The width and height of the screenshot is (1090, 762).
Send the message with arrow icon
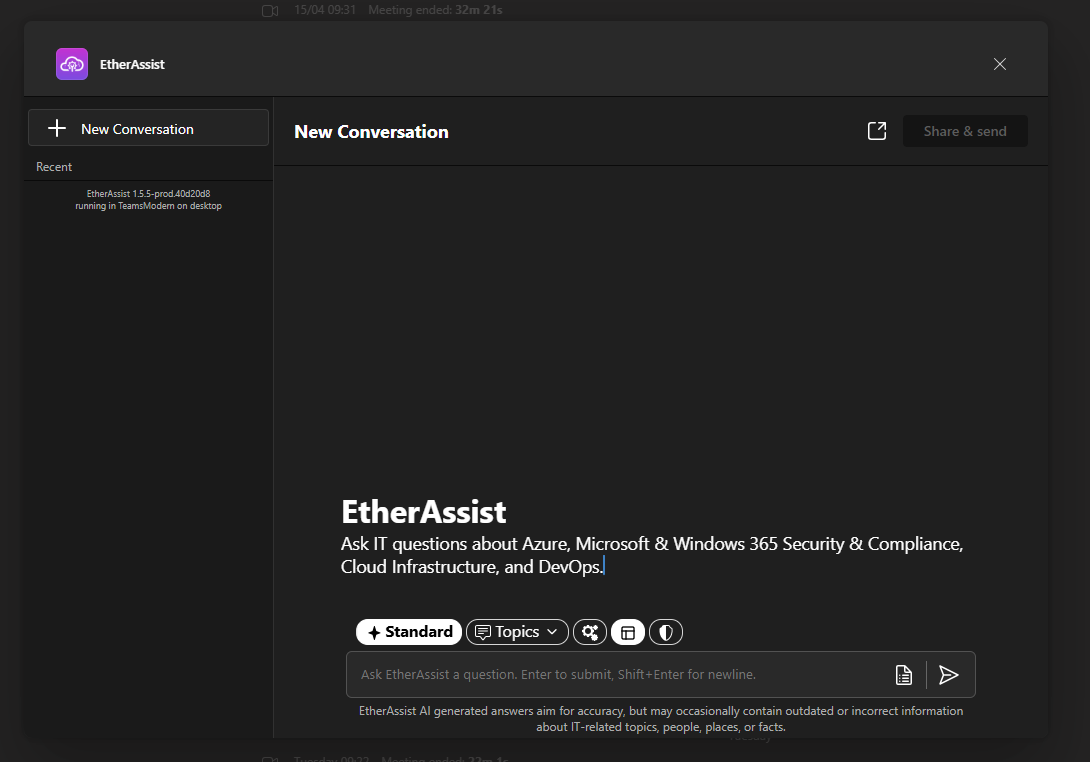pyautogui.click(x=949, y=674)
